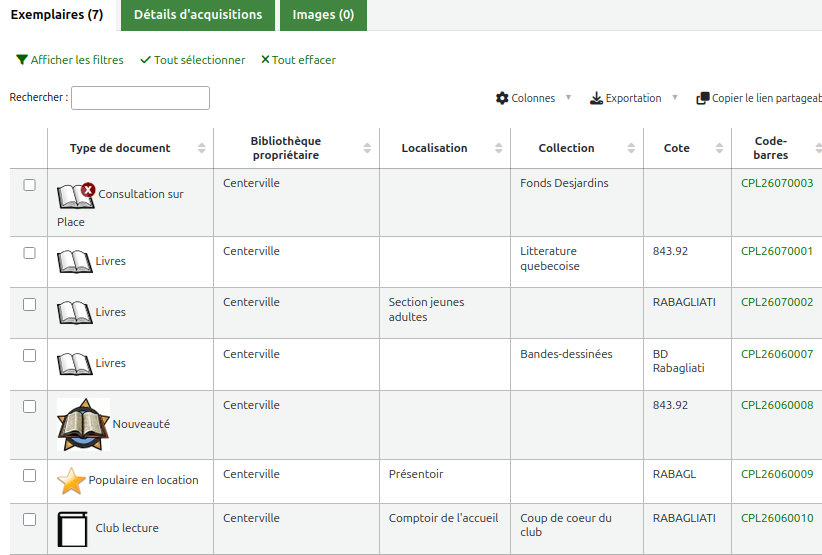Screen dimensions: 822x555
Task: Click the copy icon for shareable link
Action: pos(702,98)
